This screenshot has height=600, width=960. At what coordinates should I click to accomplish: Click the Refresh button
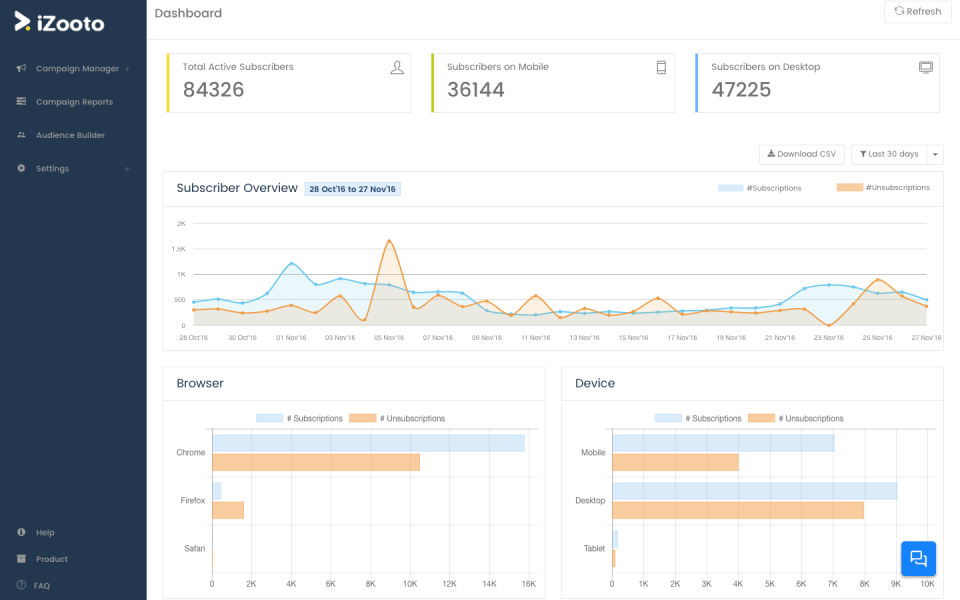point(918,12)
